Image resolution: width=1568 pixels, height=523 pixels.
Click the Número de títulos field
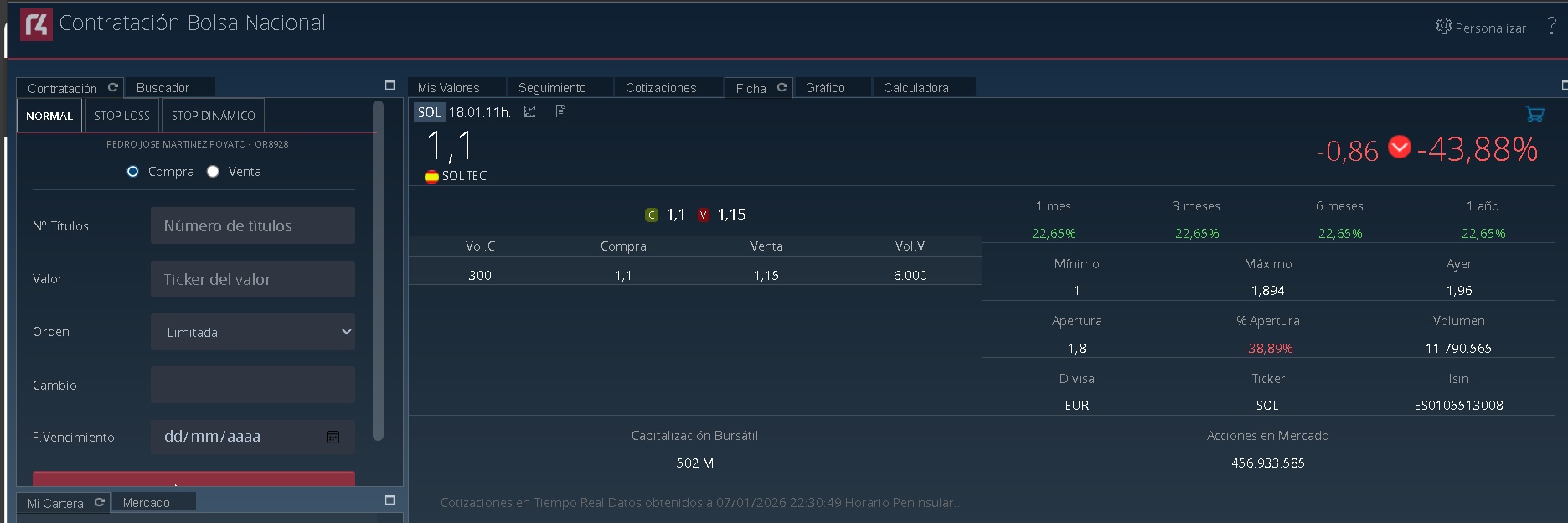tap(253, 225)
